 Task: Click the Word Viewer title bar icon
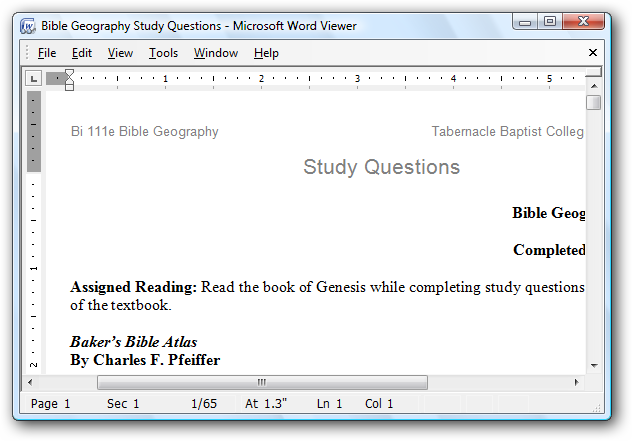(28, 26)
